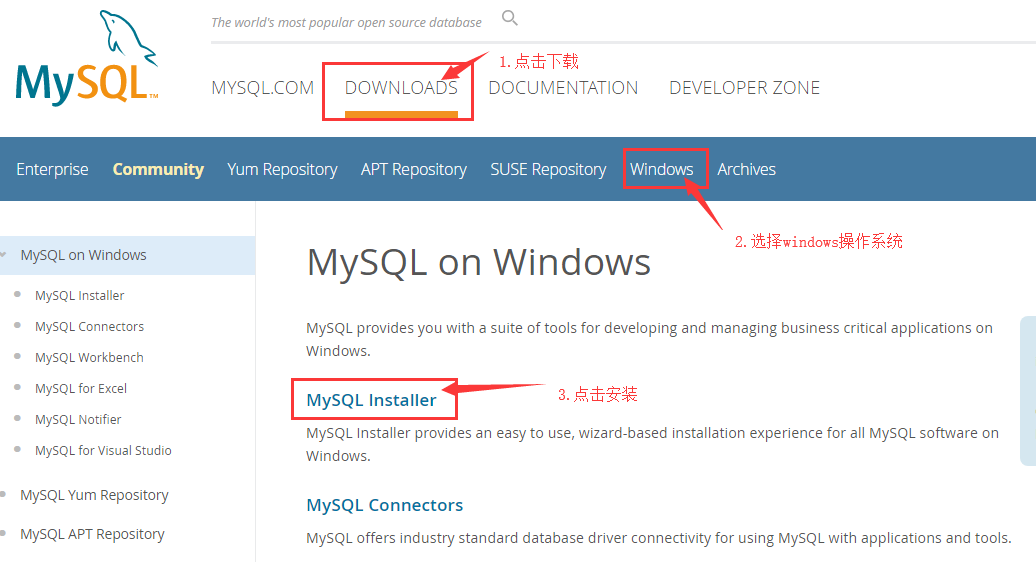1036x562 pixels.
Task: Open the DOCUMENTATION tab
Action: (x=563, y=88)
